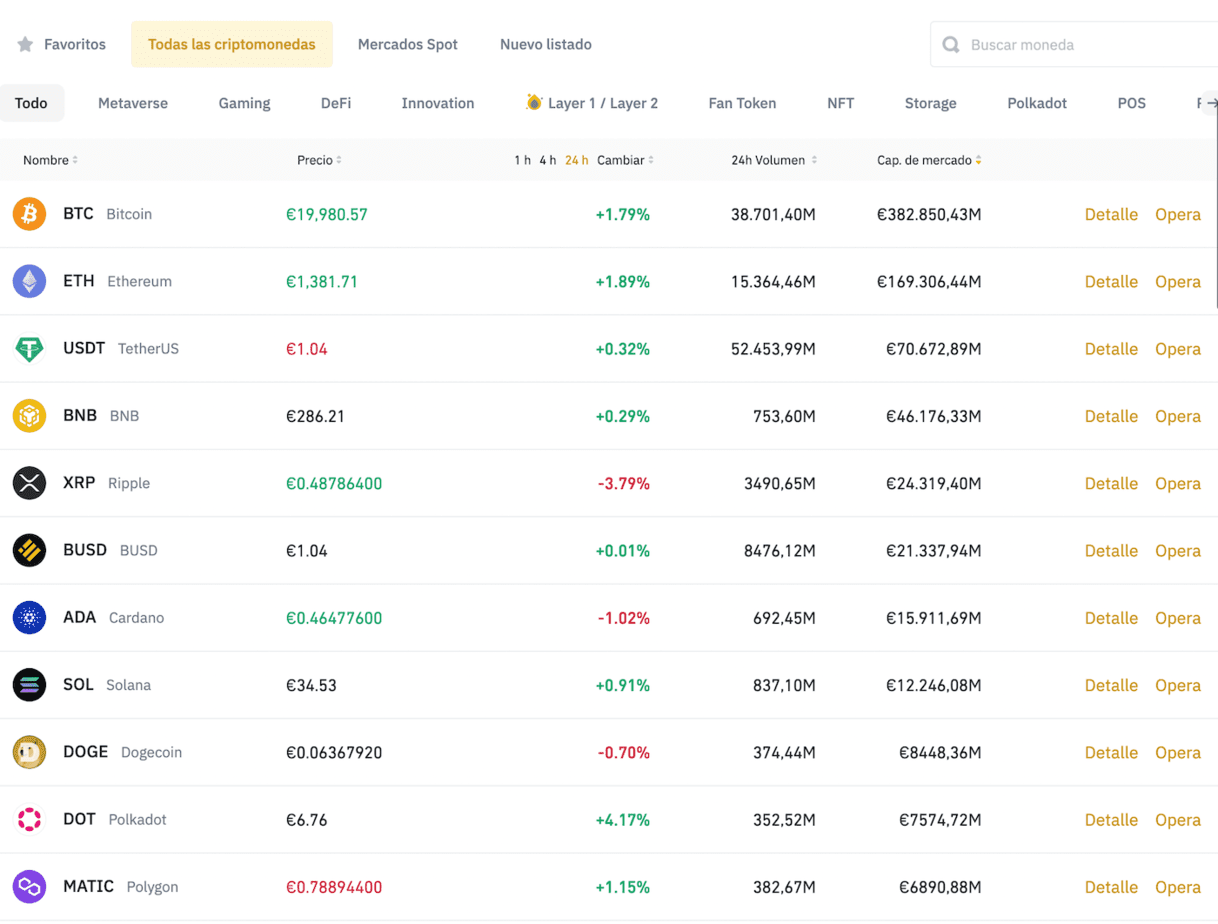Click USDT volume 52.453,99M
The height and width of the screenshot is (924, 1218).
tap(773, 349)
